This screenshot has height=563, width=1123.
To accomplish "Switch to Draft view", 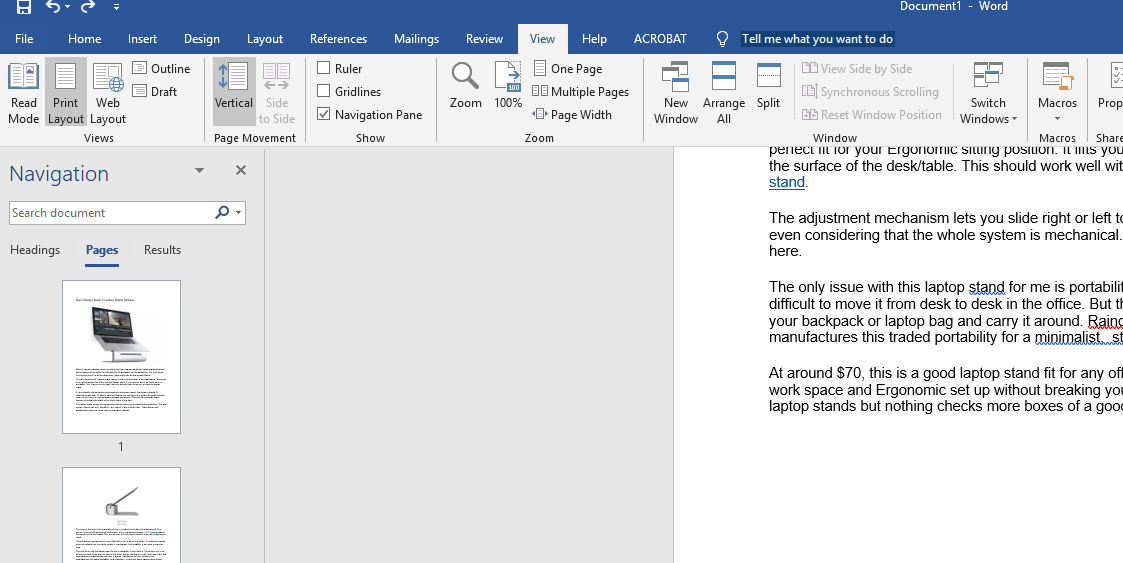I will 155,92.
